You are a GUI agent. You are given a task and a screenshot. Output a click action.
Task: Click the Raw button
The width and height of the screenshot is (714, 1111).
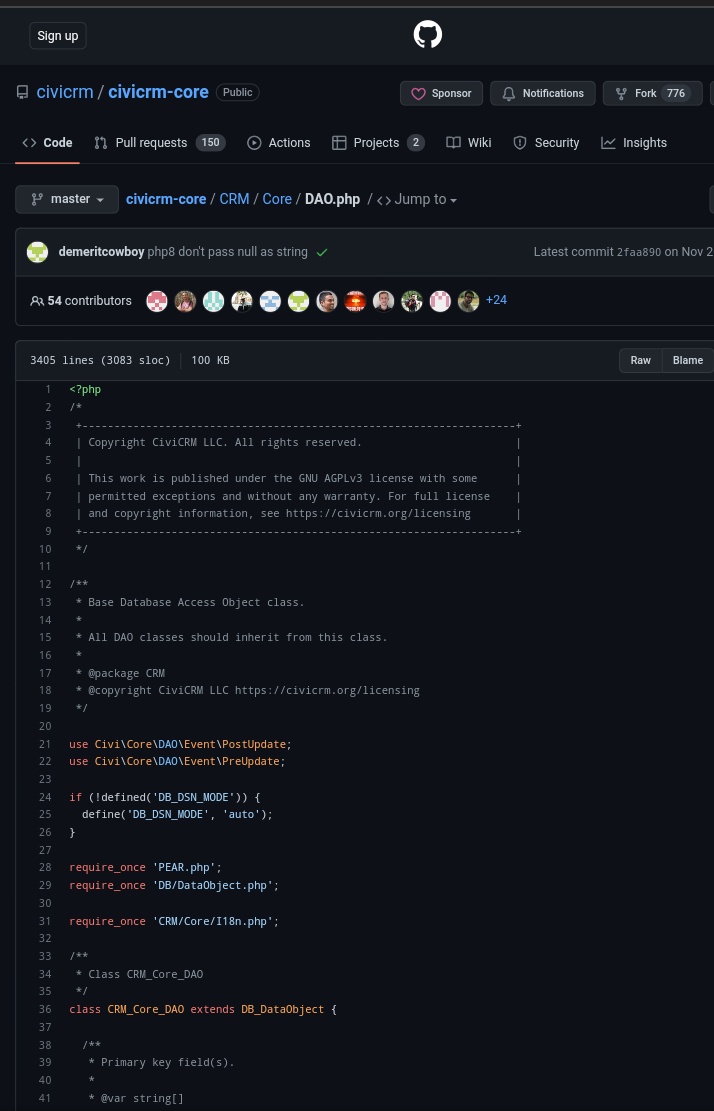coord(640,361)
